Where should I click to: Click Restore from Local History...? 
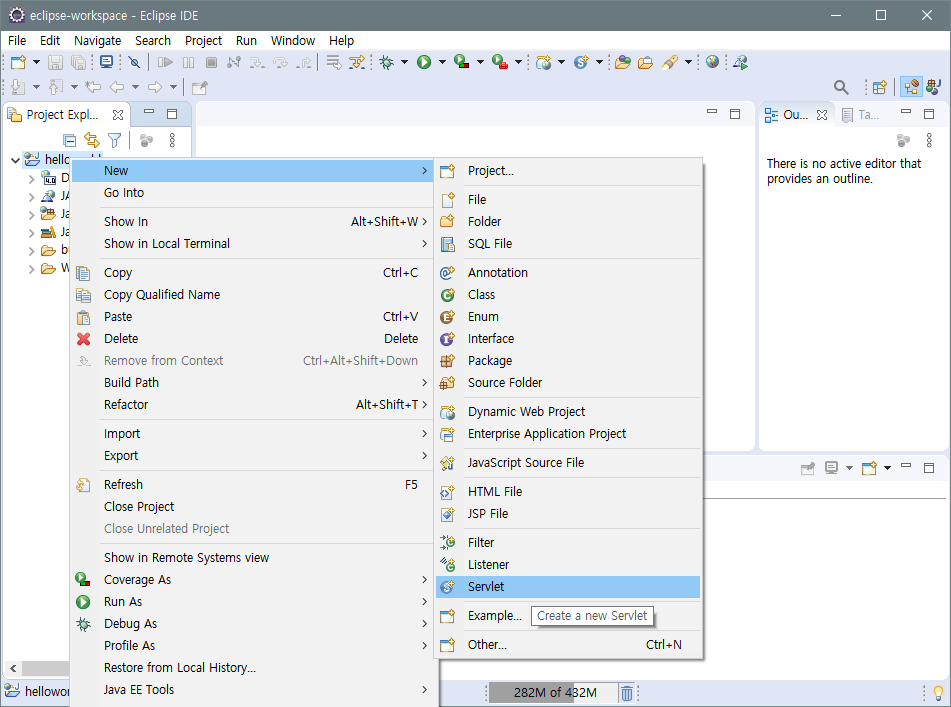coord(252,668)
